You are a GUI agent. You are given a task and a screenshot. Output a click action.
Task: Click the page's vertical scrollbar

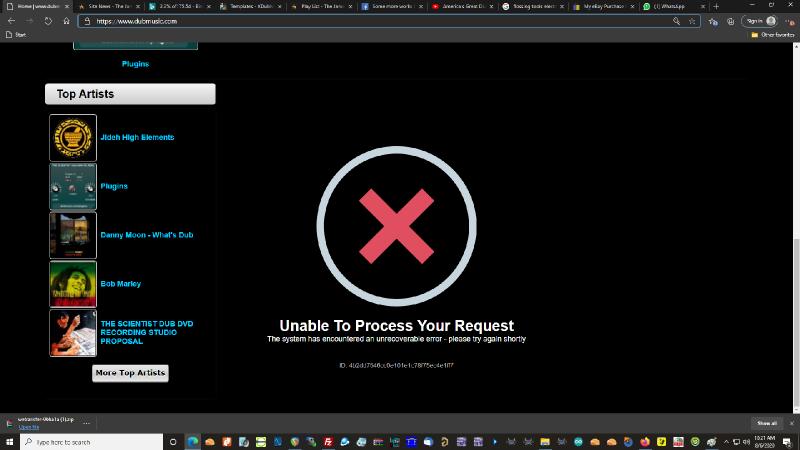pos(796,300)
